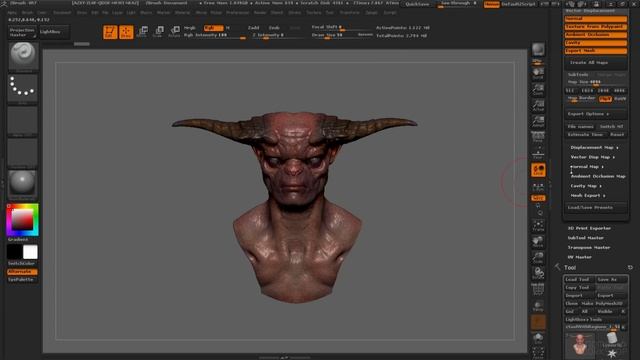
Task: Click the Projection Master button
Action: [23, 32]
